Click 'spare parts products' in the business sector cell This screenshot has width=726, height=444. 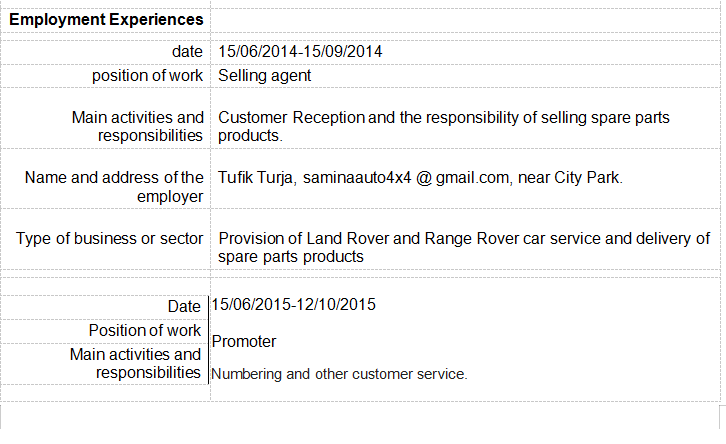(x=290, y=257)
